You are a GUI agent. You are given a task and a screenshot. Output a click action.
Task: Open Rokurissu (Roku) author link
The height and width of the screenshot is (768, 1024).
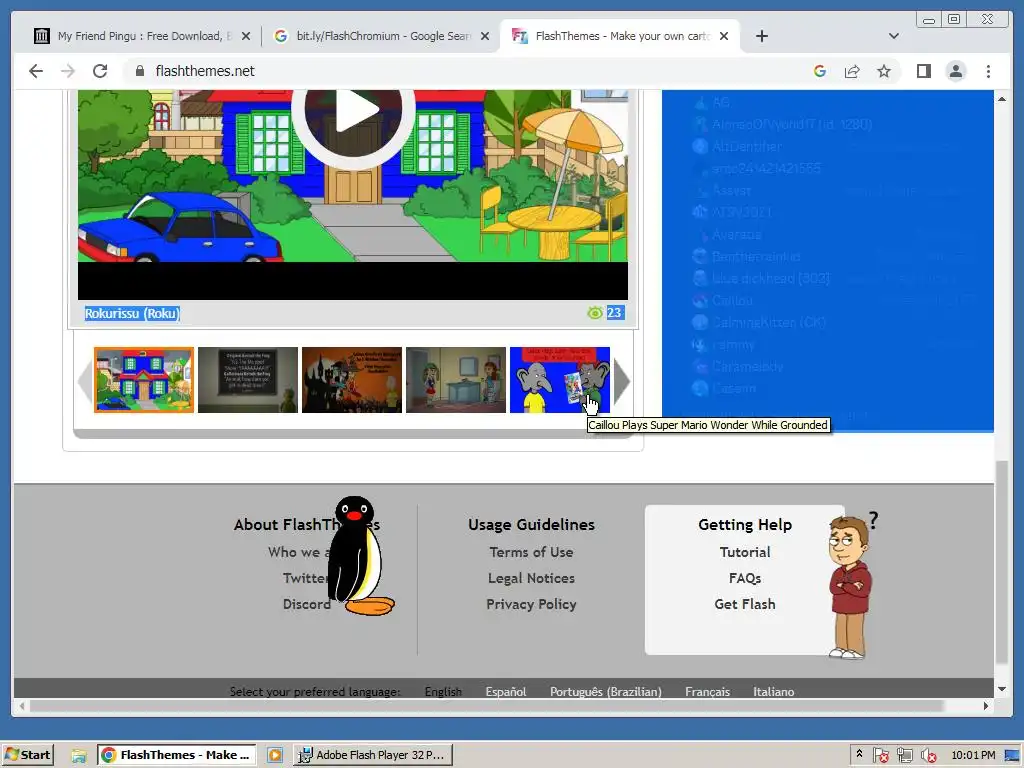pos(132,313)
